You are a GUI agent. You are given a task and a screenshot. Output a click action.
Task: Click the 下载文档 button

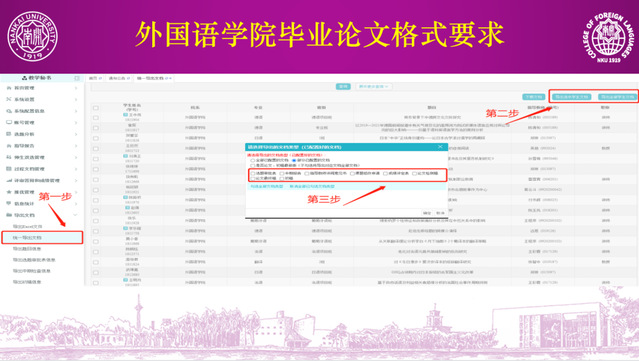point(534,97)
